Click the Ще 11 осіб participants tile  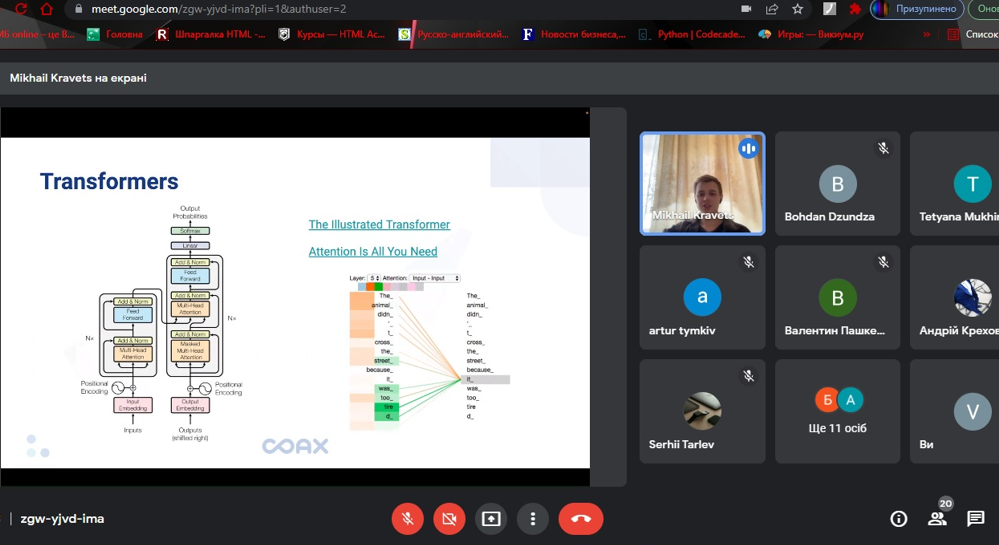click(838, 412)
